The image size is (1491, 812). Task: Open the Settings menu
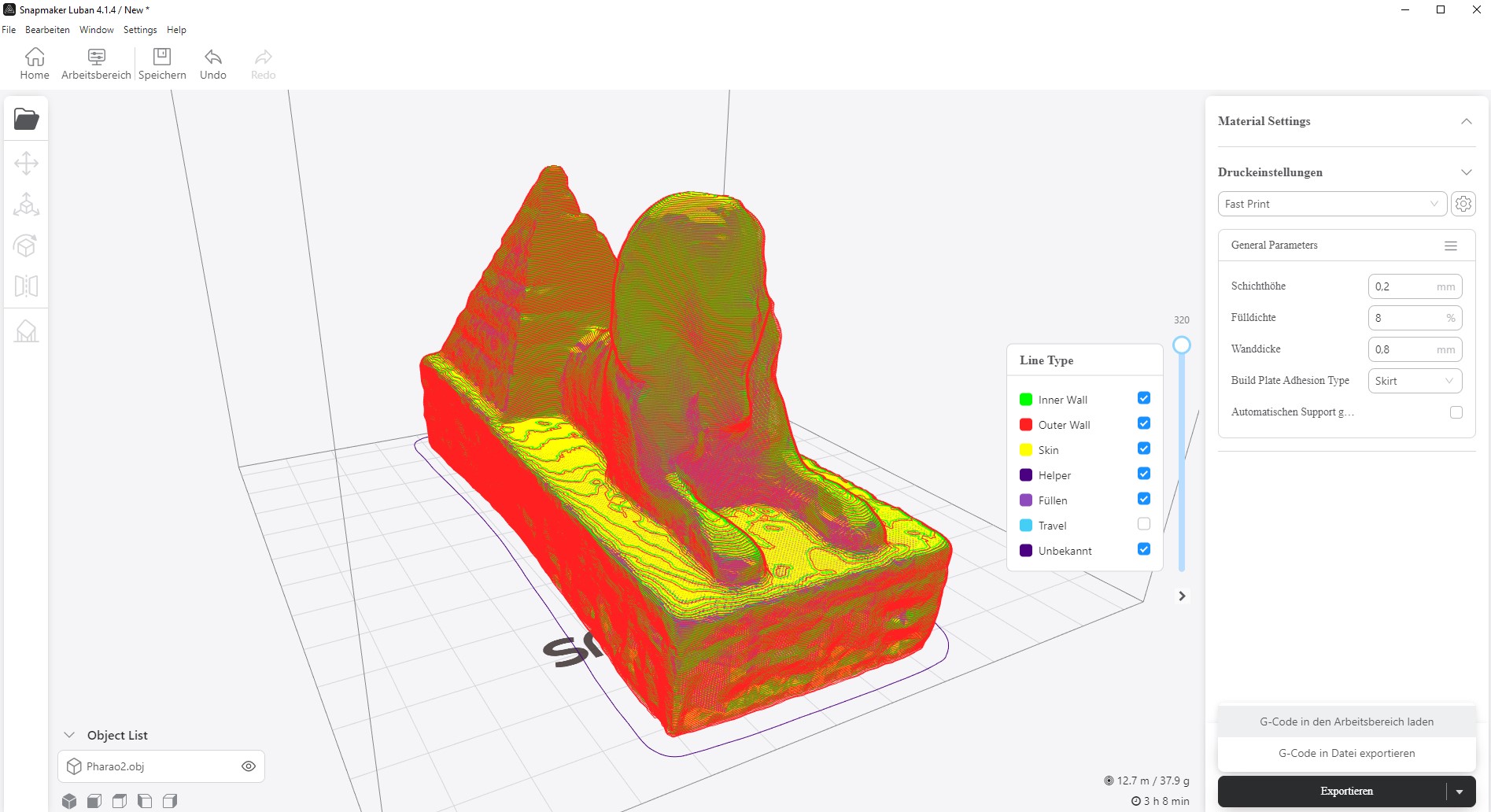[140, 30]
